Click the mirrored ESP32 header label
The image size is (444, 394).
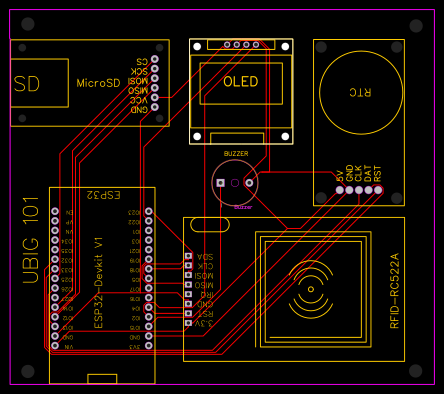click(103, 195)
